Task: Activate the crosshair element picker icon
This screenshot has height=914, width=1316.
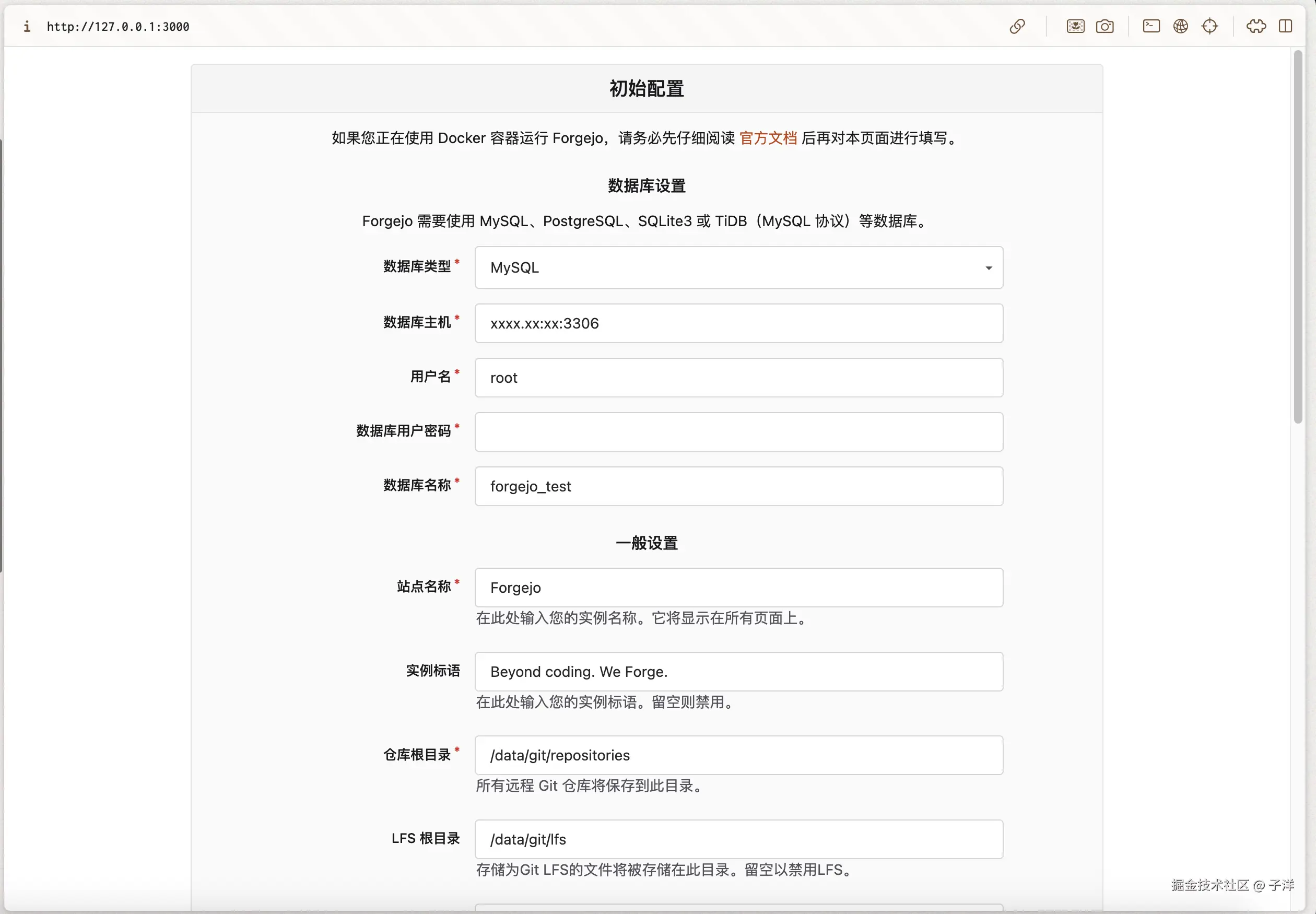Action: 1209,26
